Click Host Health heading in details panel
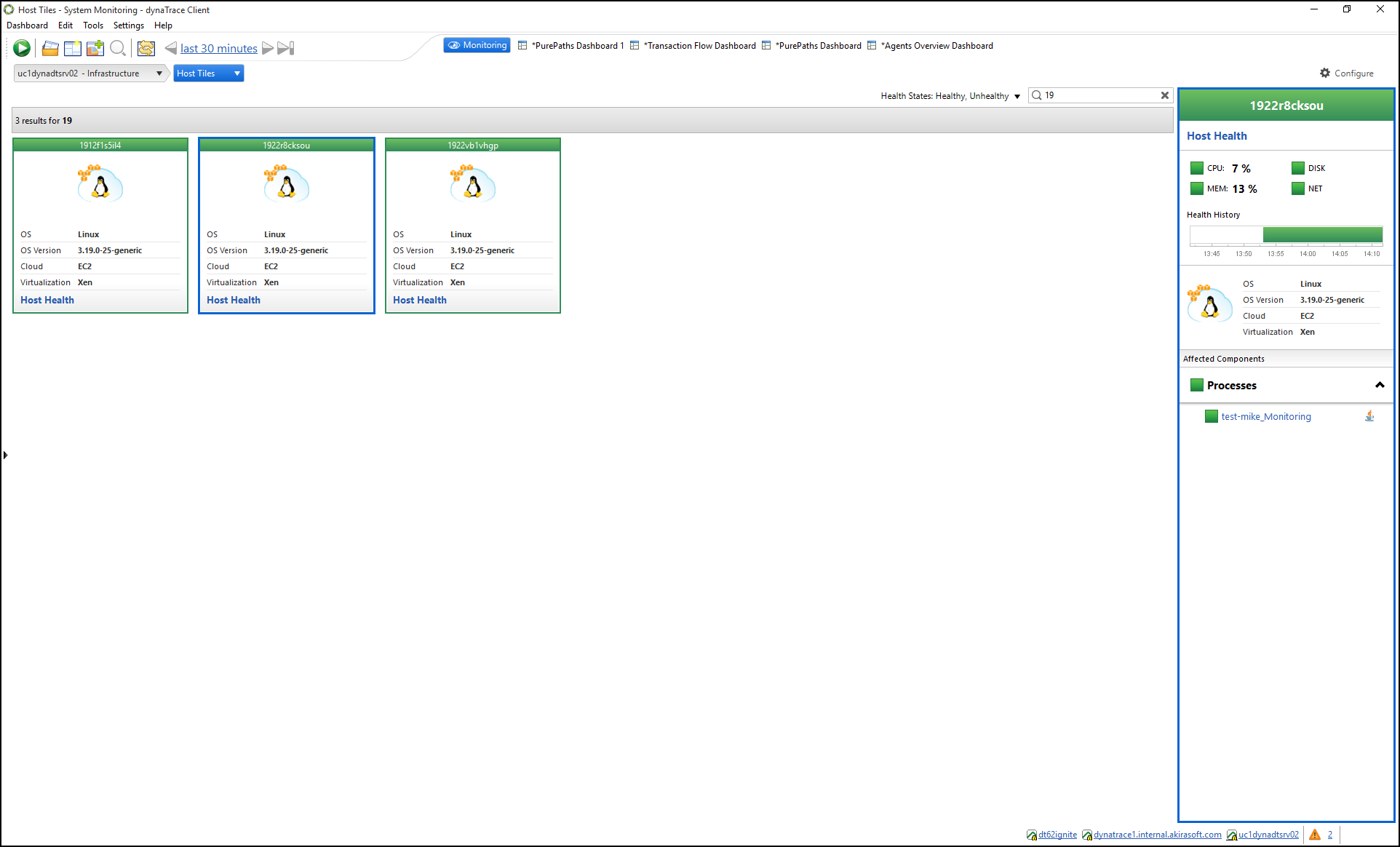 tap(1217, 136)
